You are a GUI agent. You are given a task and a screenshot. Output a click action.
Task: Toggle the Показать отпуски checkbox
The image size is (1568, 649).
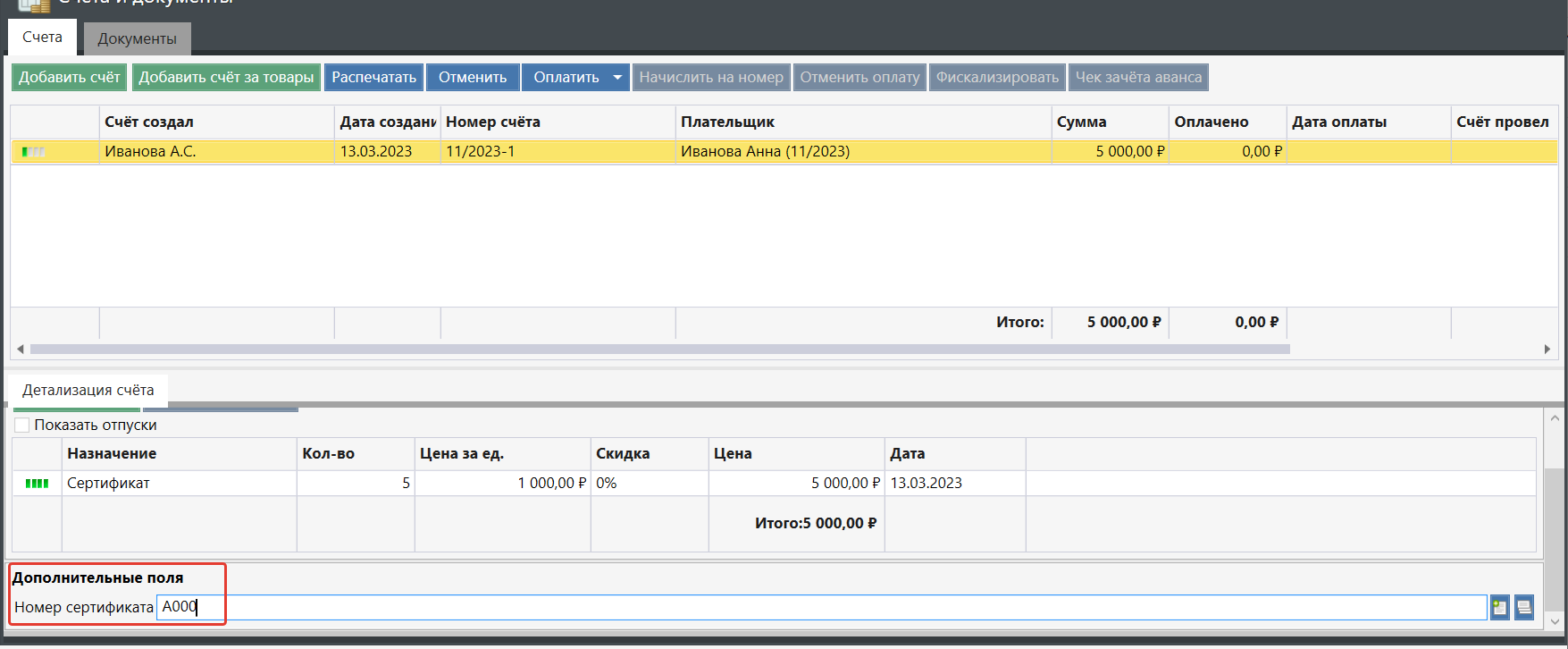pos(22,426)
